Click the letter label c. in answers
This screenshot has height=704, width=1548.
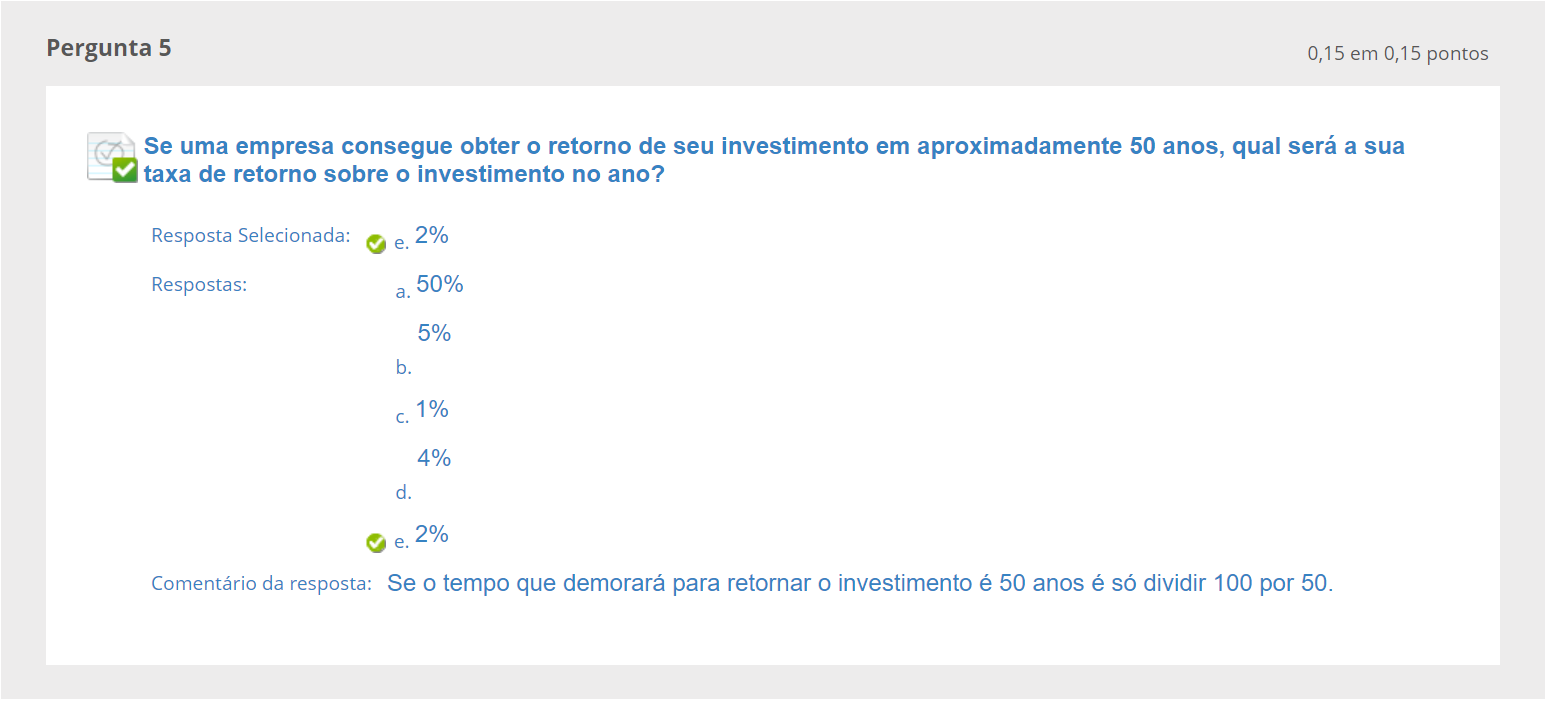click(402, 417)
